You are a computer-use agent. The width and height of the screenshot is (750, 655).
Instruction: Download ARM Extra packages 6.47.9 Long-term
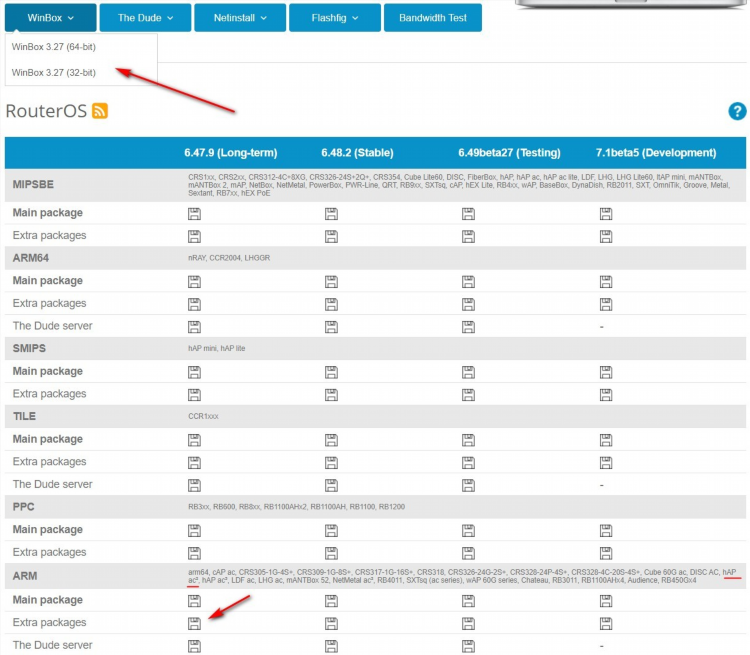(194, 623)
